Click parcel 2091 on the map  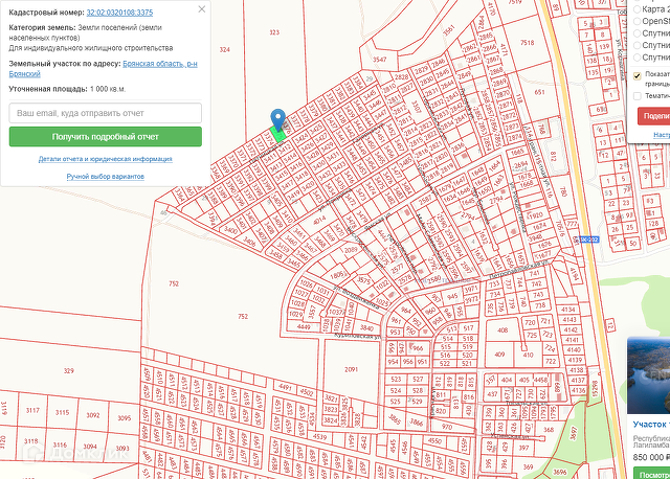coord(351,369)
